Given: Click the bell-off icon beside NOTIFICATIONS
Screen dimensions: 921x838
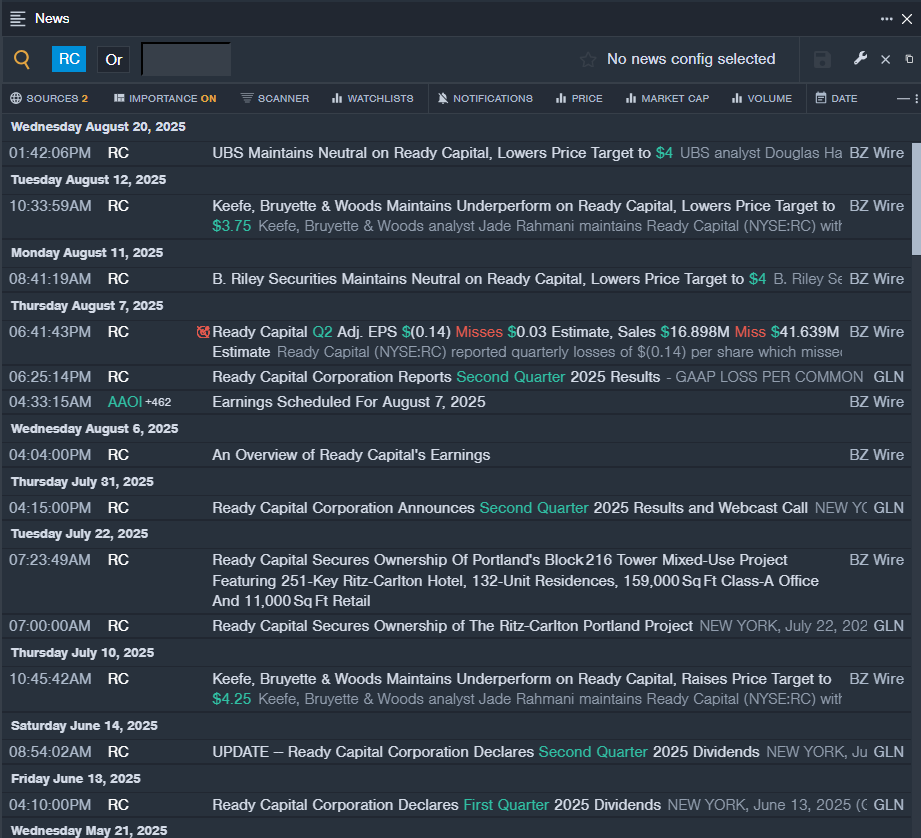Looking at the screenshot, I should pos(443,98).
